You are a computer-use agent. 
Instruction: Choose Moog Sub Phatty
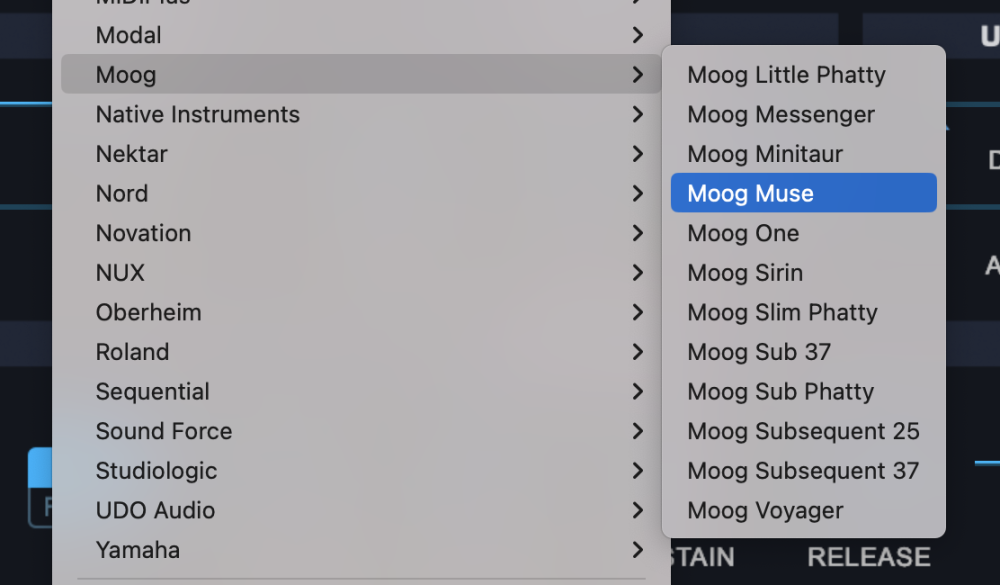click(x=780, y=391)
